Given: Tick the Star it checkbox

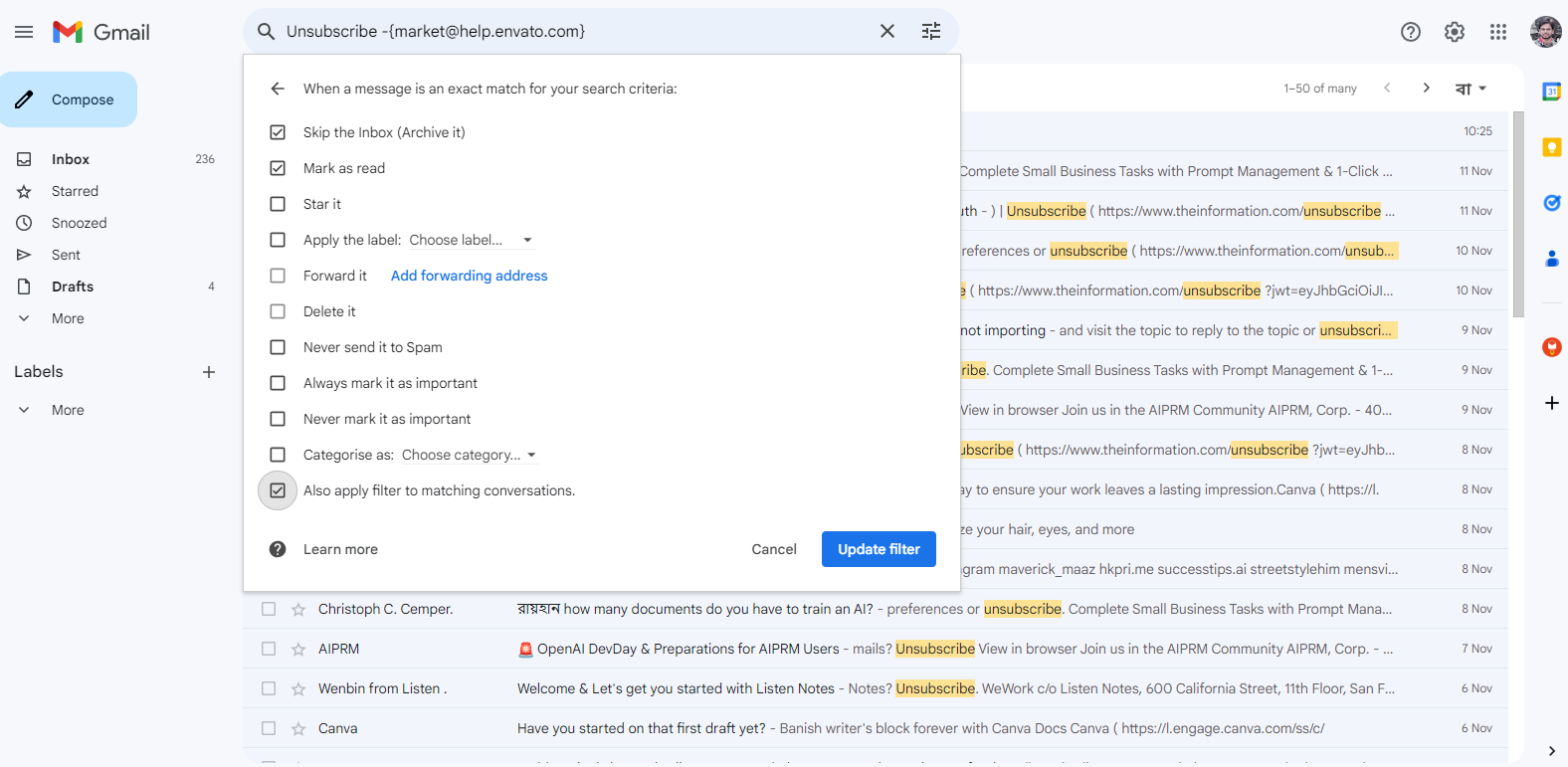Looking at the screenshot, I should 278,204.
